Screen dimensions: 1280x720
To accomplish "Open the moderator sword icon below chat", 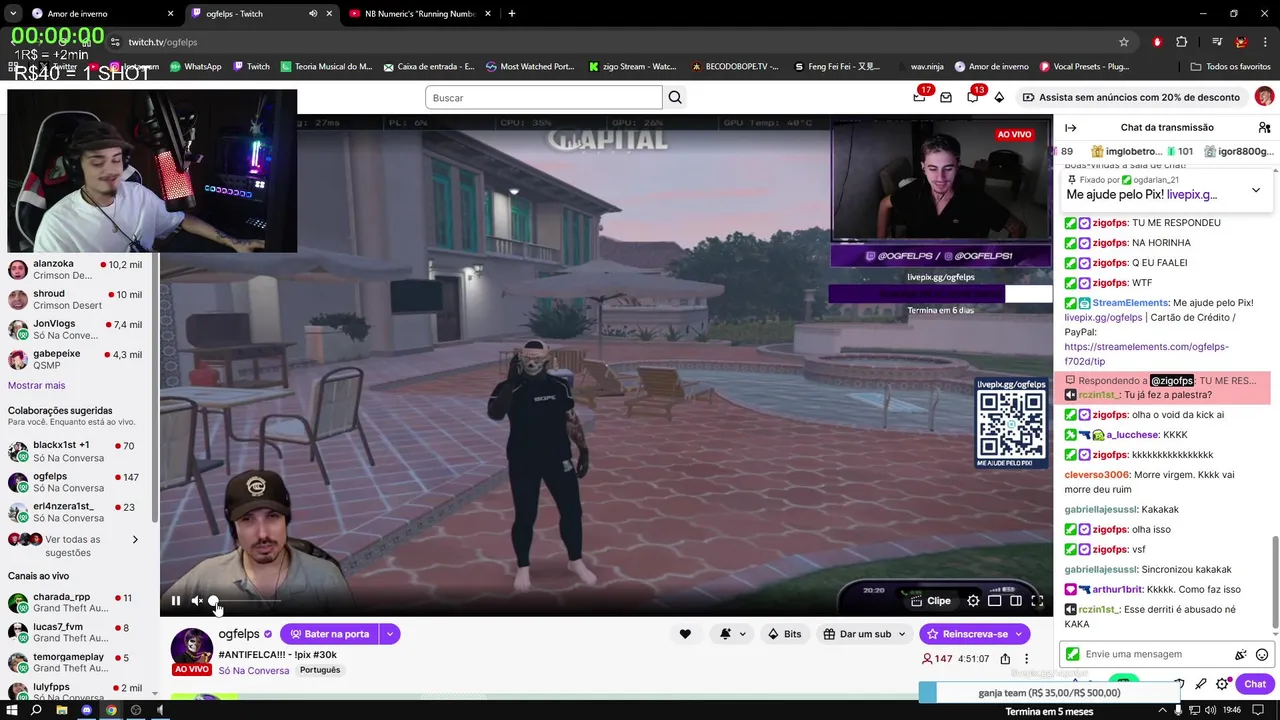I will pos(1200,684).
